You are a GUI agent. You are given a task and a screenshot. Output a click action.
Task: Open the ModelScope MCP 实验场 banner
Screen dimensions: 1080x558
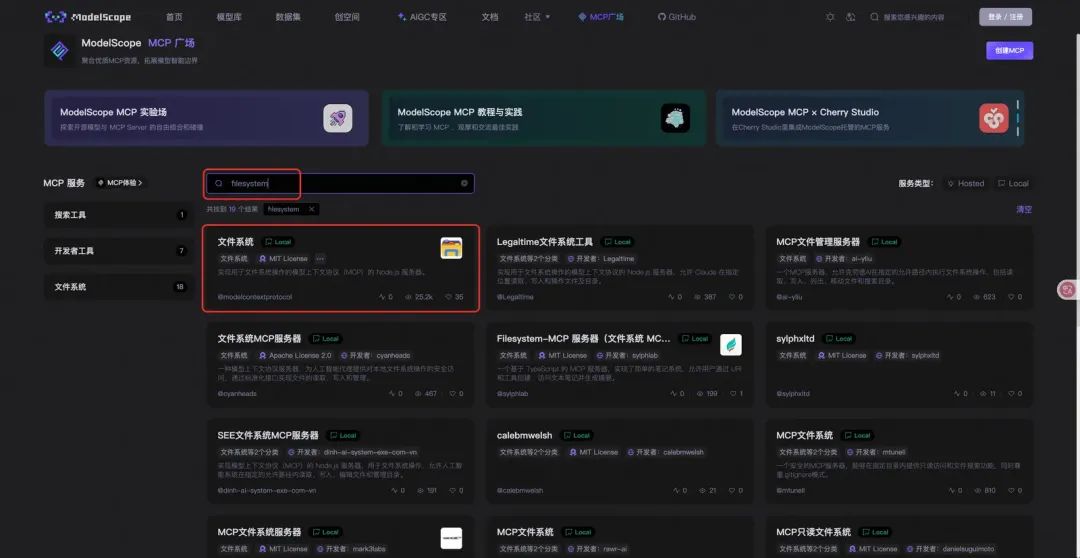[x=207, y=118]
